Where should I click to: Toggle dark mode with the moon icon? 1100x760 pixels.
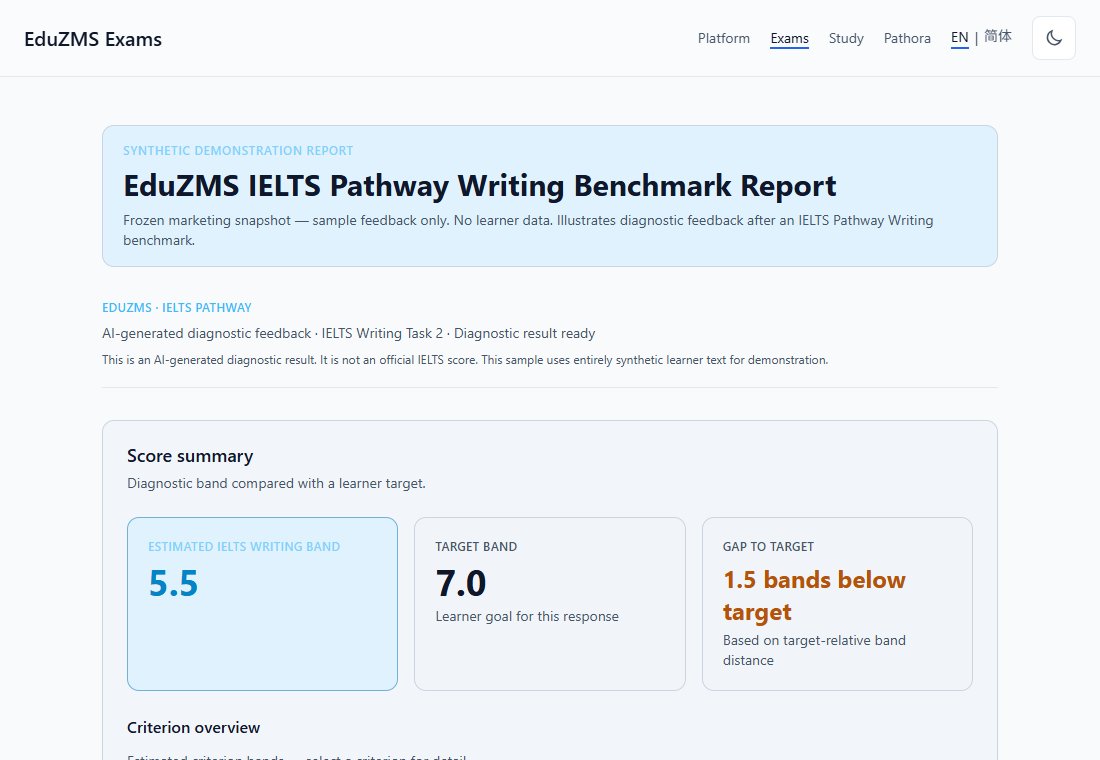1054,38
